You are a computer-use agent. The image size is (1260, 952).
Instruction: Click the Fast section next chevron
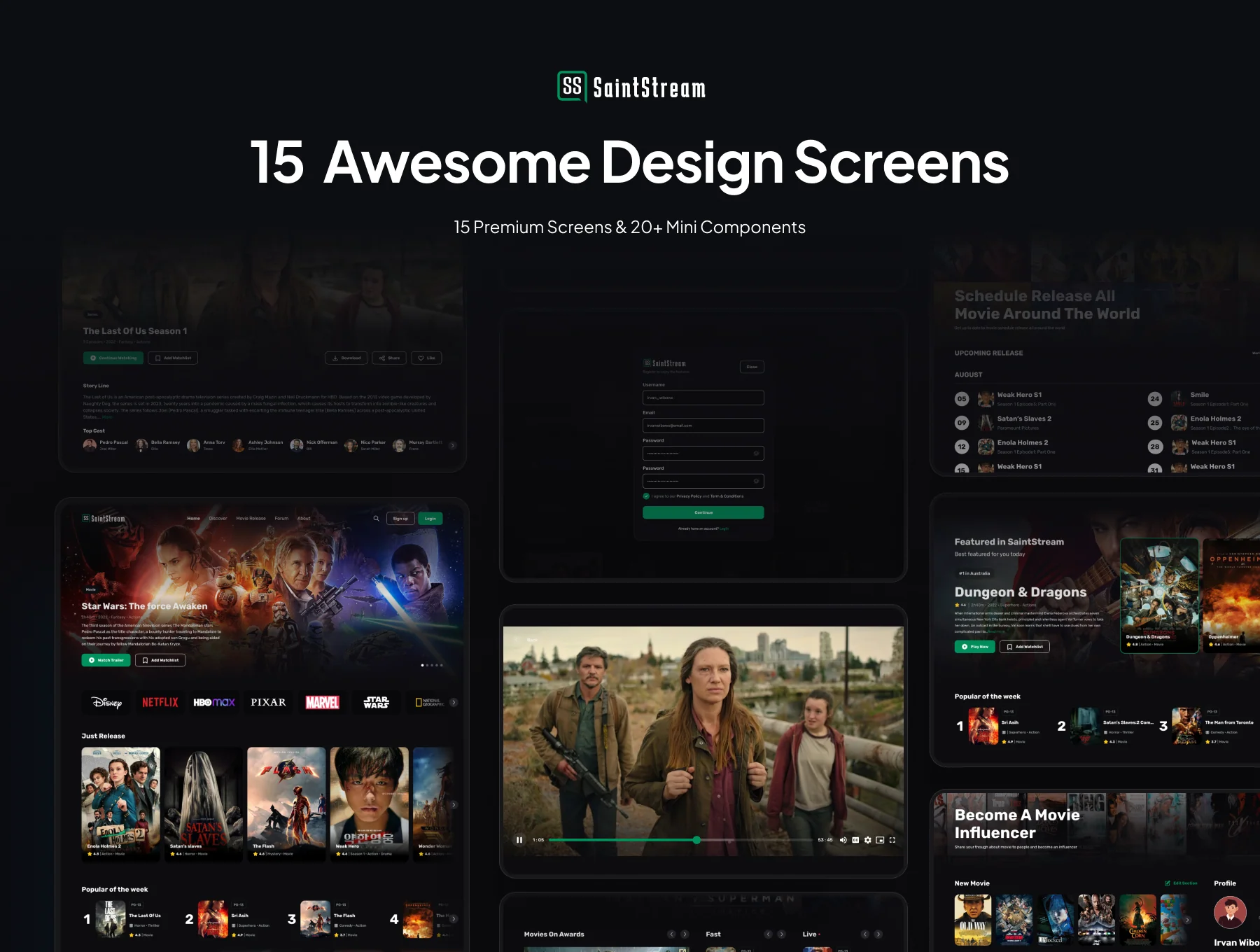tap(781, 934)
